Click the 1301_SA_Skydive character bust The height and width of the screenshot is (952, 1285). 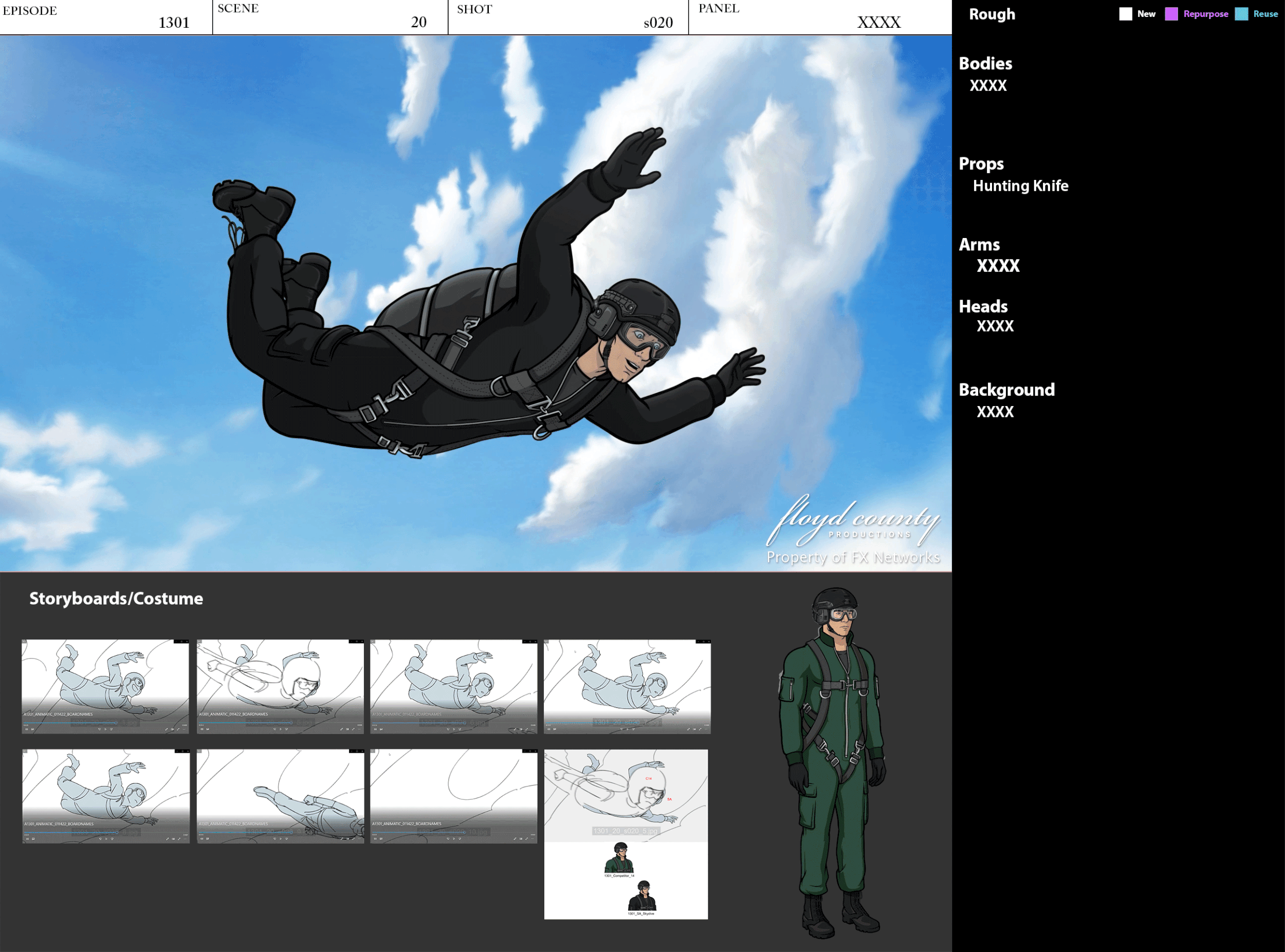[642, 895]
